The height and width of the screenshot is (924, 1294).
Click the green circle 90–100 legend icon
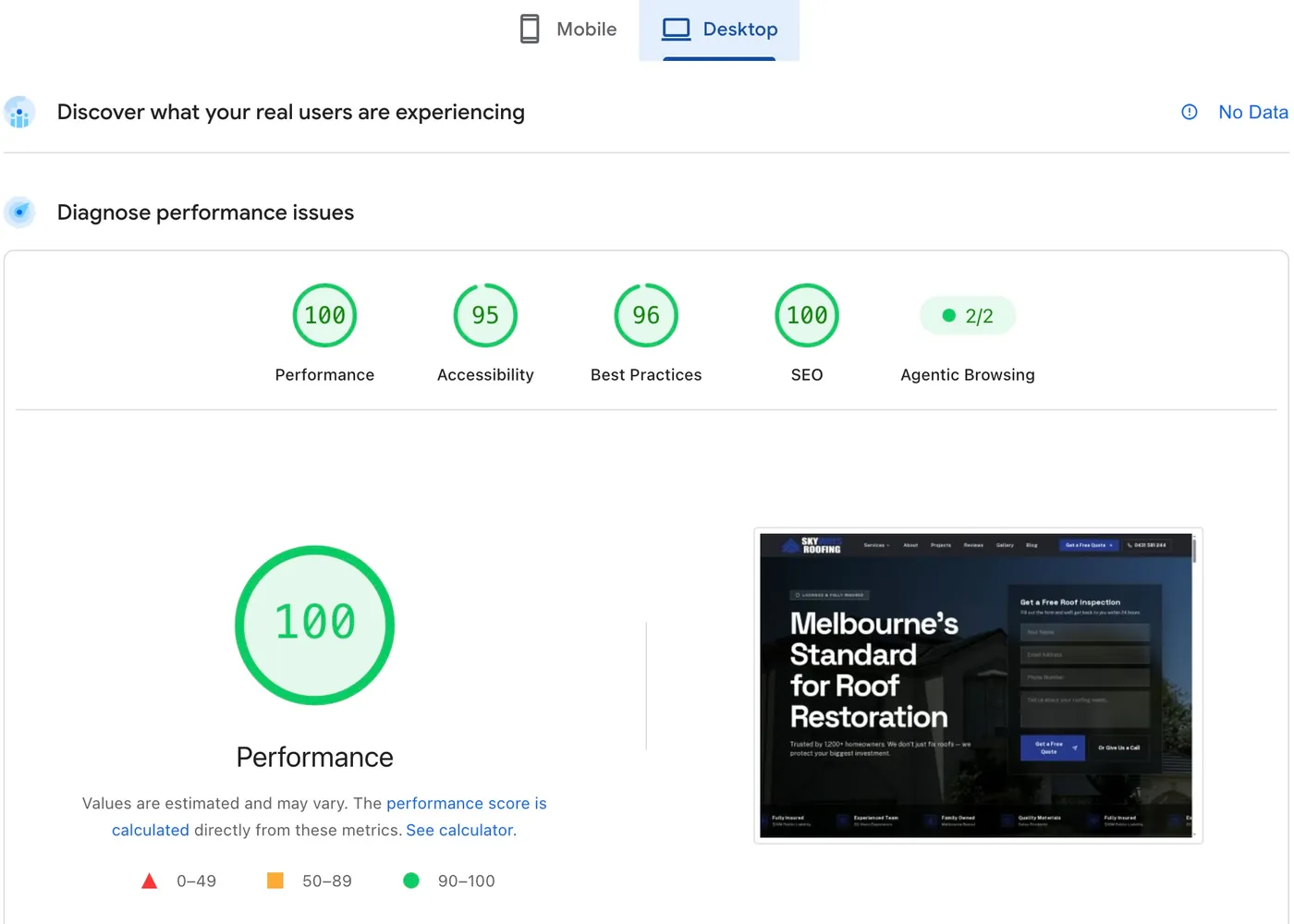click(x=411, y=881)
